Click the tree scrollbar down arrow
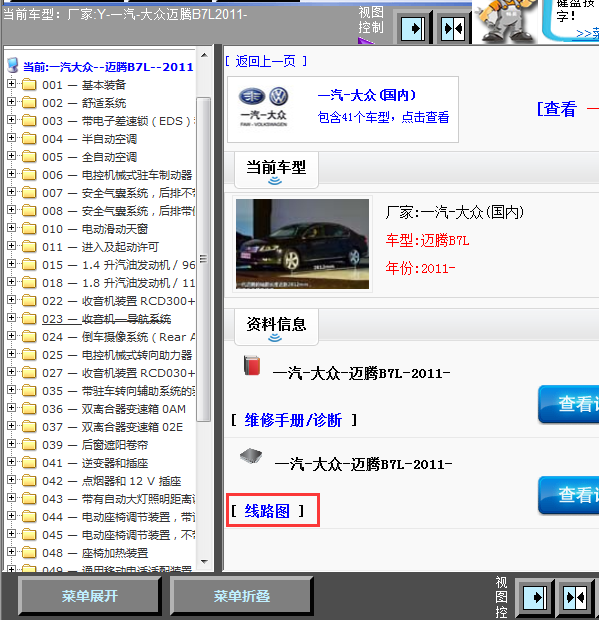 pyautogui.click(x=204, y=561)
